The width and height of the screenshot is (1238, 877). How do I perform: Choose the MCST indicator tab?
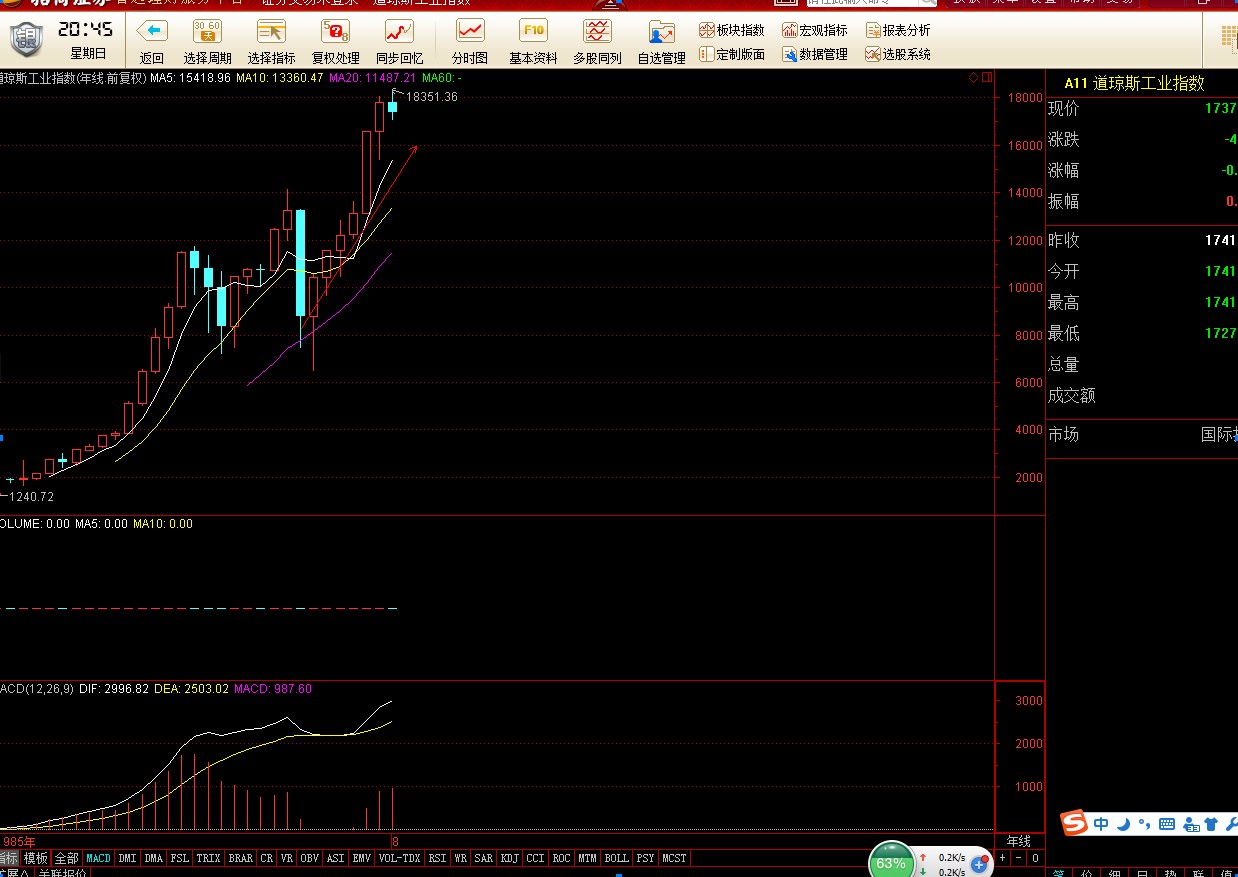[x=674, y=858]
